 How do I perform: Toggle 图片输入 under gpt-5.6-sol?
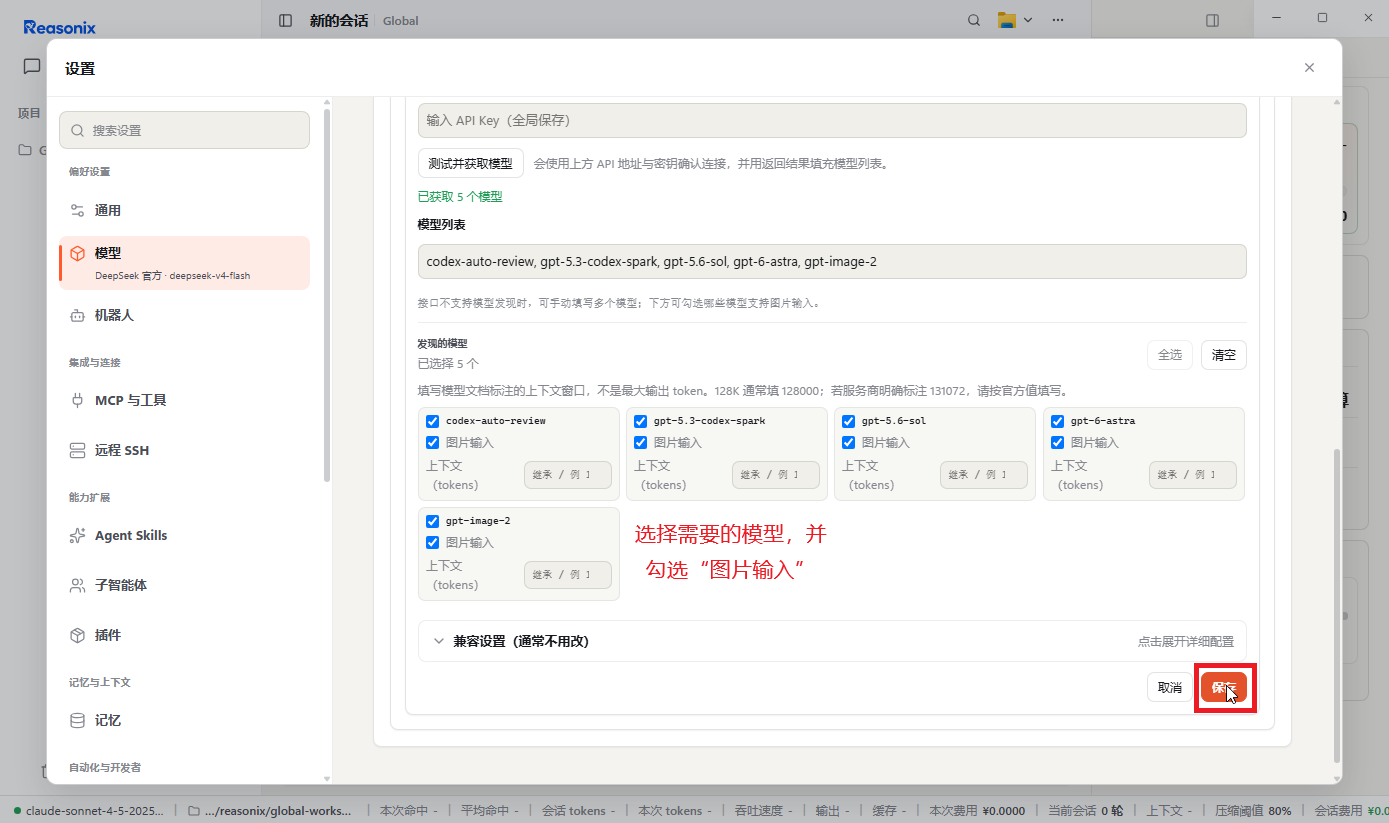coord(849,442)
